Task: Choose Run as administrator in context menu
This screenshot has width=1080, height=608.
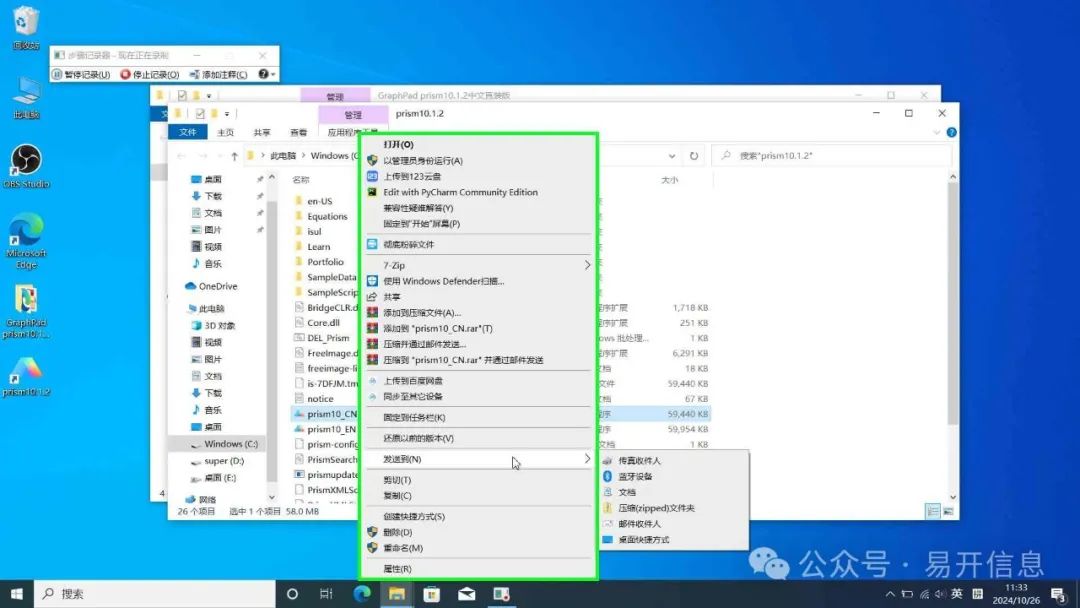Action: (x=477, y=160)
